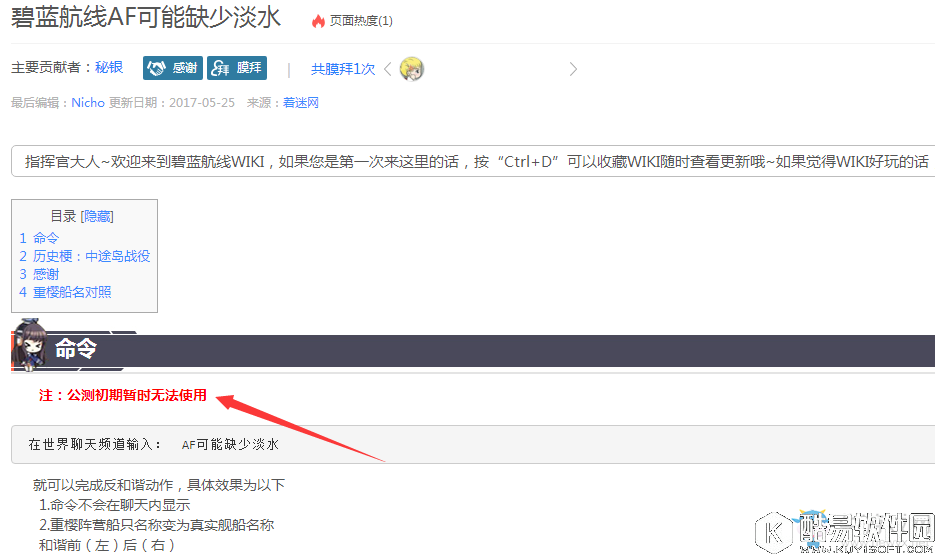The image size is (935, 554).
Task: Click the line 就可以完成反和谐动作
Action: point(159,485)
